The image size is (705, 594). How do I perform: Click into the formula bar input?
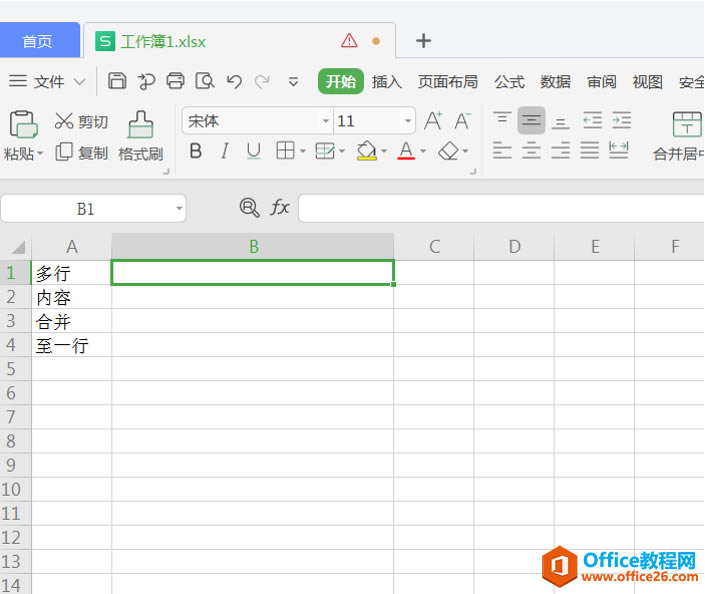501,208
